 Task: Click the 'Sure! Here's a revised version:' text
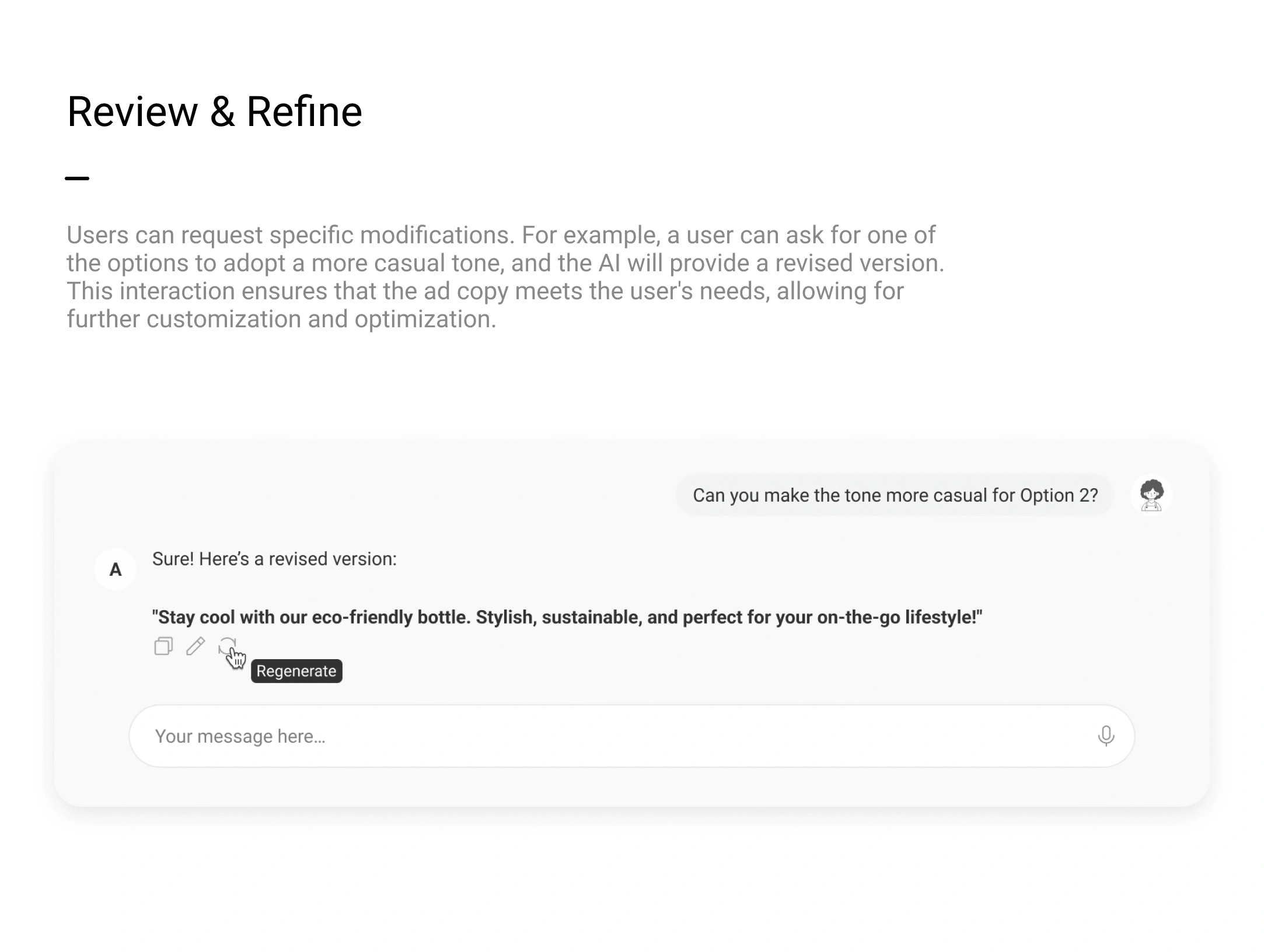tap(274, 559)
